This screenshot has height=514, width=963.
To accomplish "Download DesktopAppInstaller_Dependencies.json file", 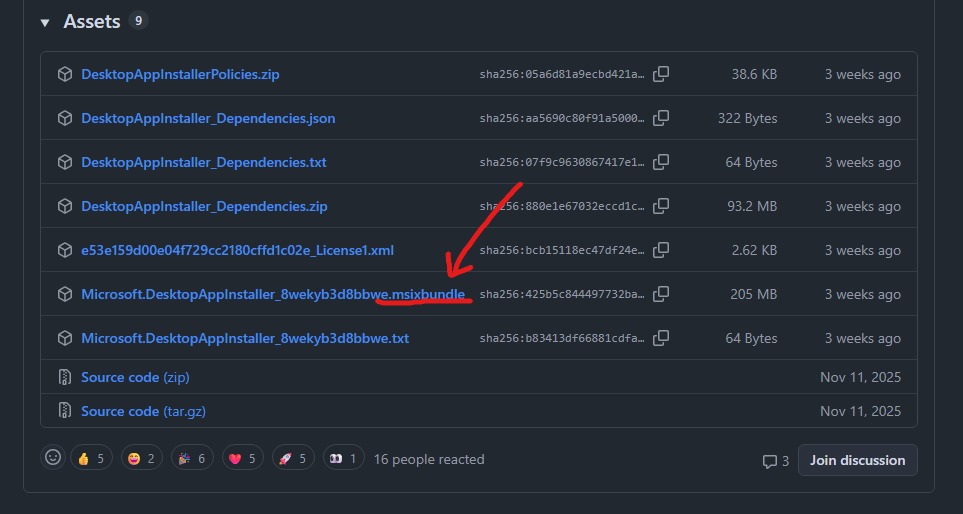I will (x=208, y=118).
